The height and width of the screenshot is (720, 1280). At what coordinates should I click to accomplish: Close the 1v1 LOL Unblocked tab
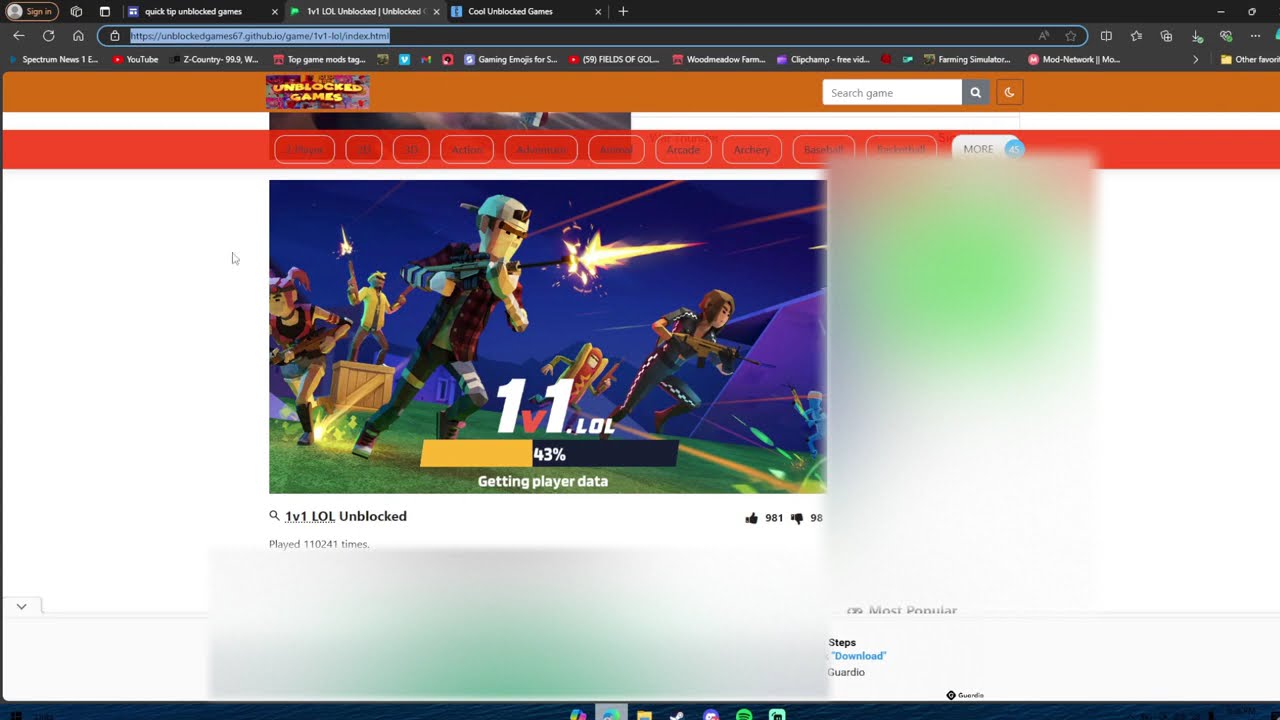[436, 11]
